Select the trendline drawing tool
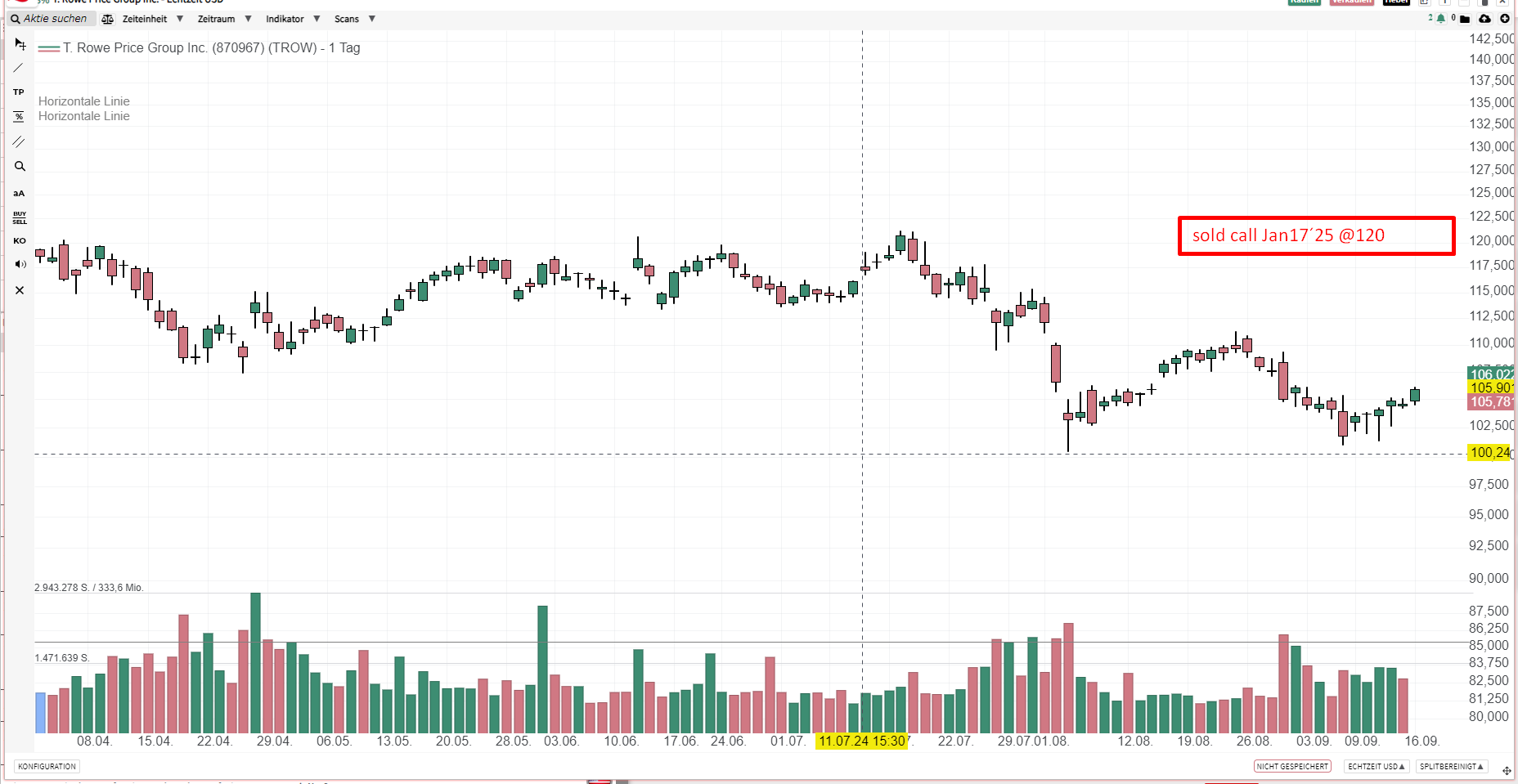The height and width of the screenshot is (784, 1518). click(19, 68)
